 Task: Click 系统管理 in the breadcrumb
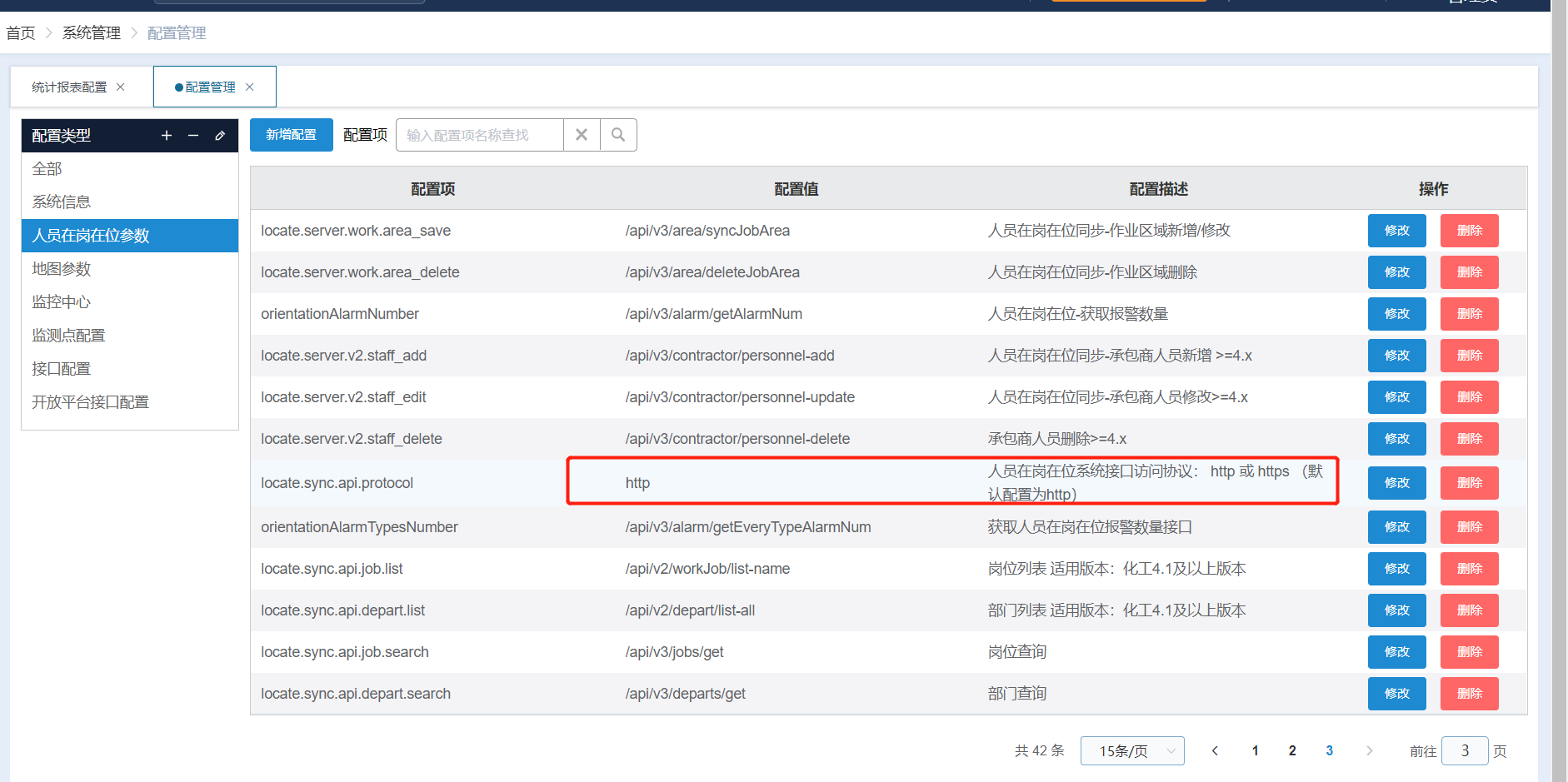click(x=92, y=33)
